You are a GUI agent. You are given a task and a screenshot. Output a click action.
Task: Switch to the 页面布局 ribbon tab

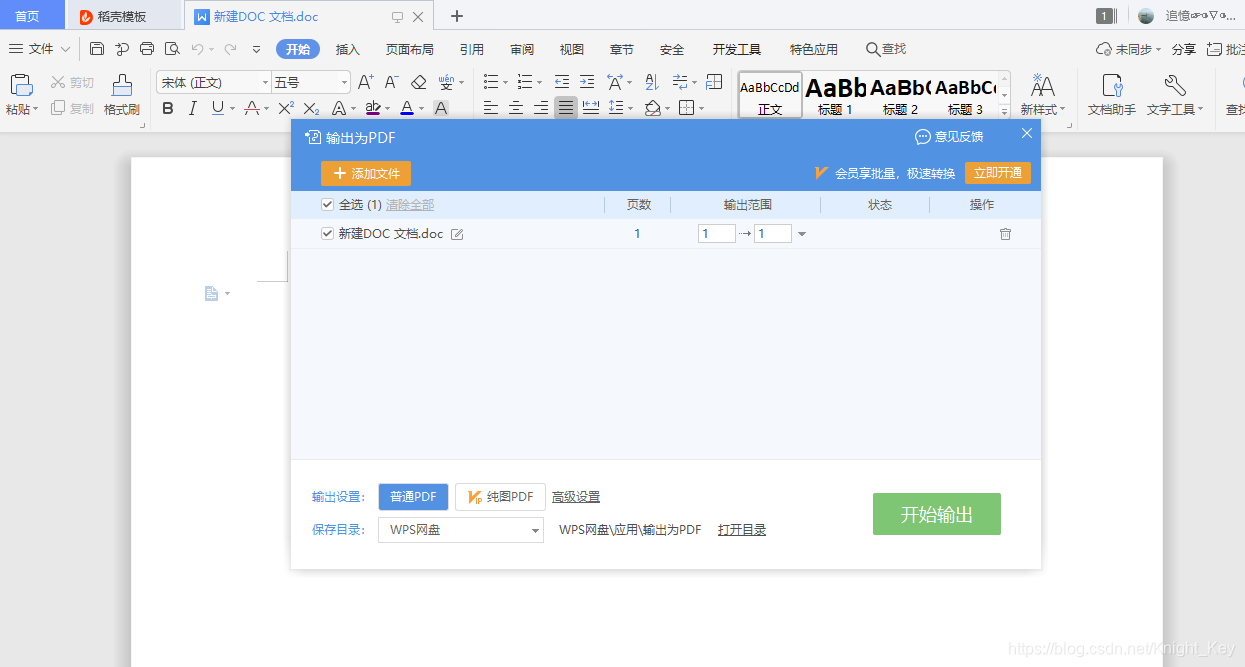[x=409, y=48]
